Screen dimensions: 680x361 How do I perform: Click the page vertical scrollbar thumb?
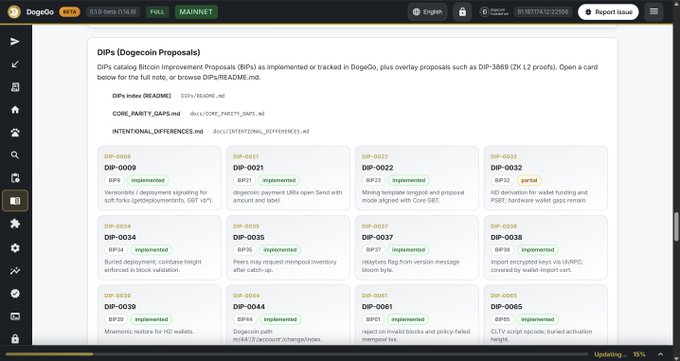pos(676,226)
